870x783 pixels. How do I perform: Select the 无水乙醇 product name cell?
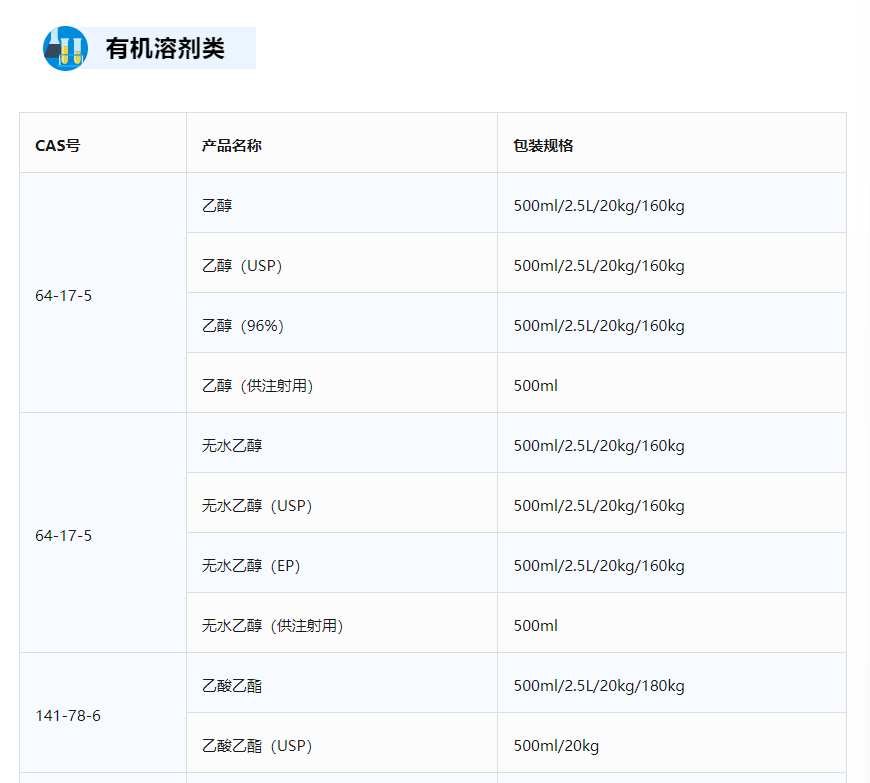[232, 446]
